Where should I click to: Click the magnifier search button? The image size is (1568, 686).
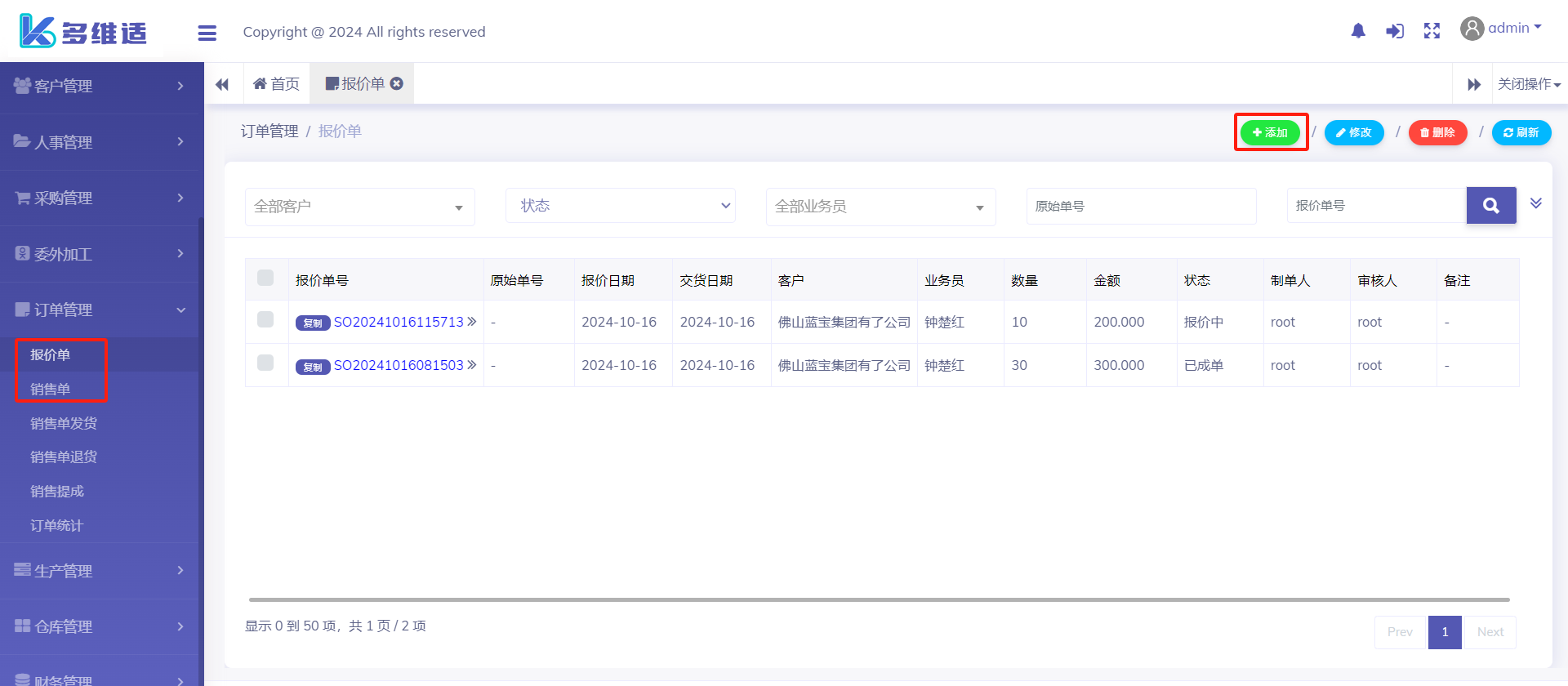(1490, 206)
